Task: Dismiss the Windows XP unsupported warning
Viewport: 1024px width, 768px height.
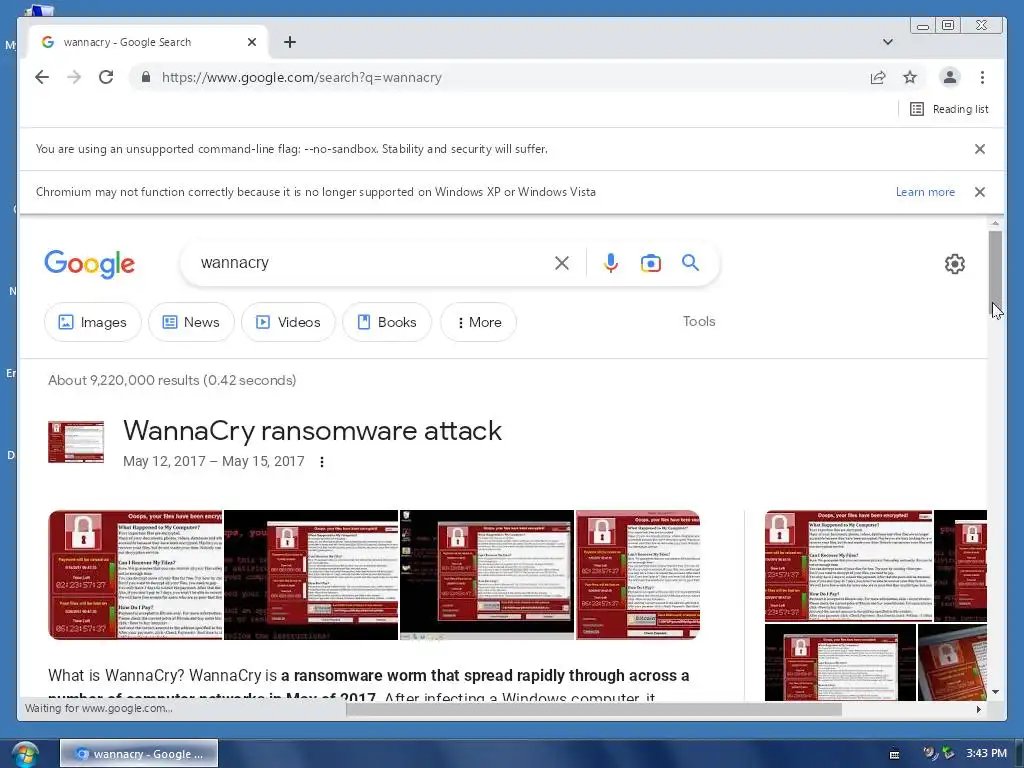Action: coord(980,192)
